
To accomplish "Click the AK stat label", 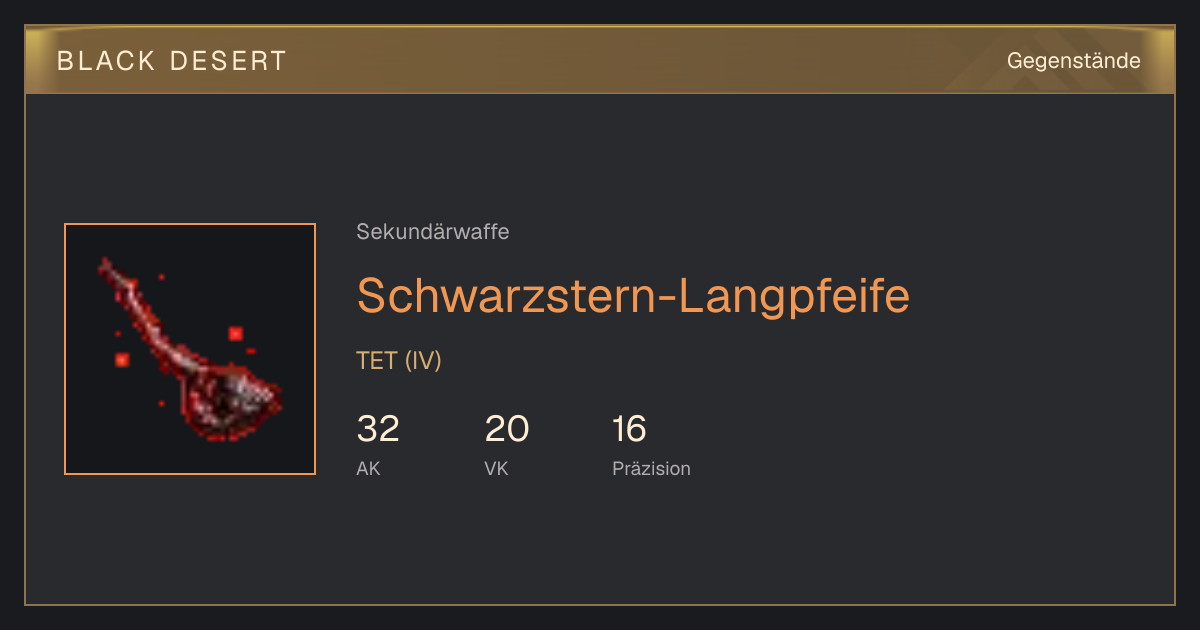I will (x=368, y=468).
